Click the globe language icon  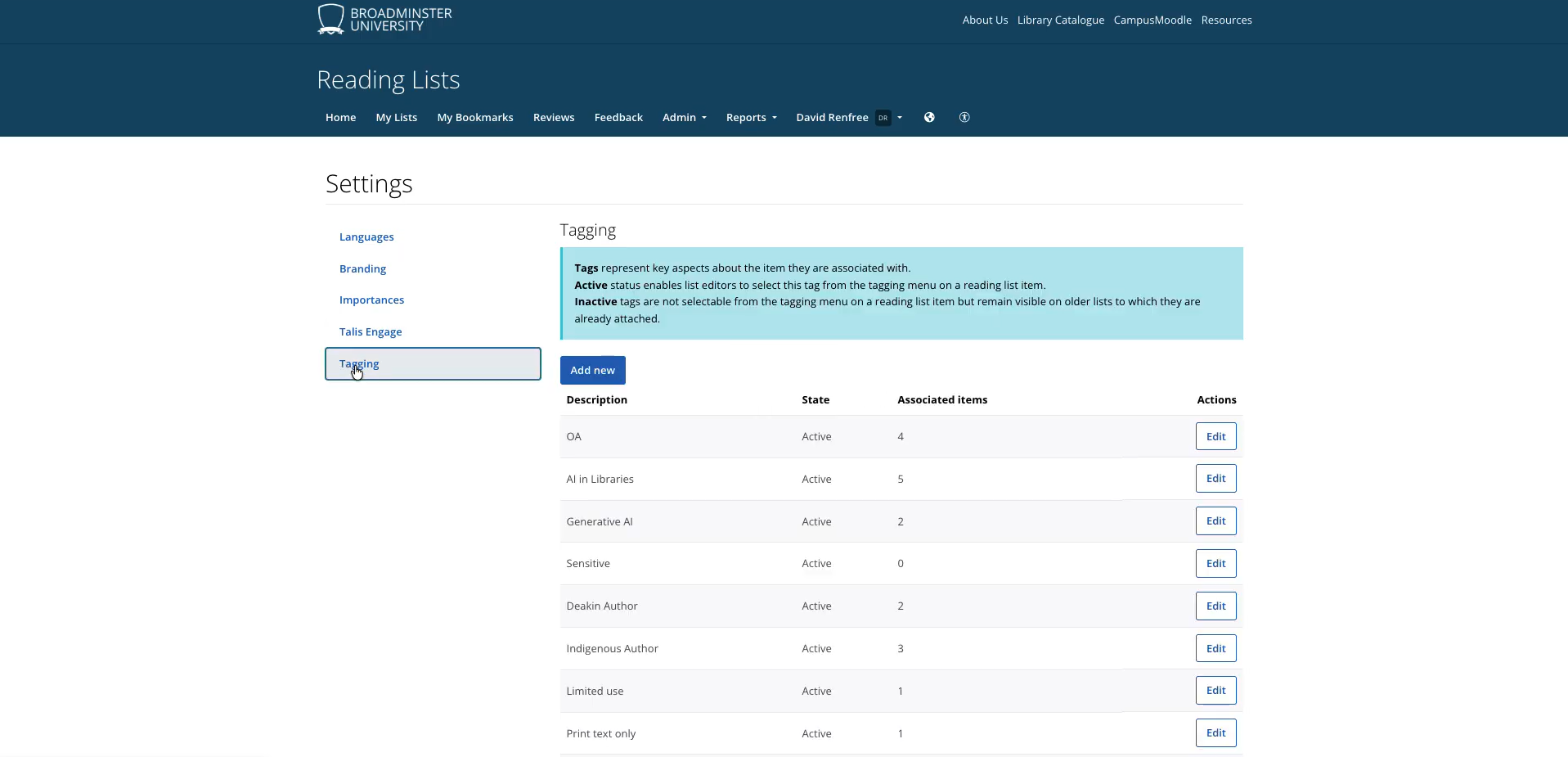click(929, 117)
